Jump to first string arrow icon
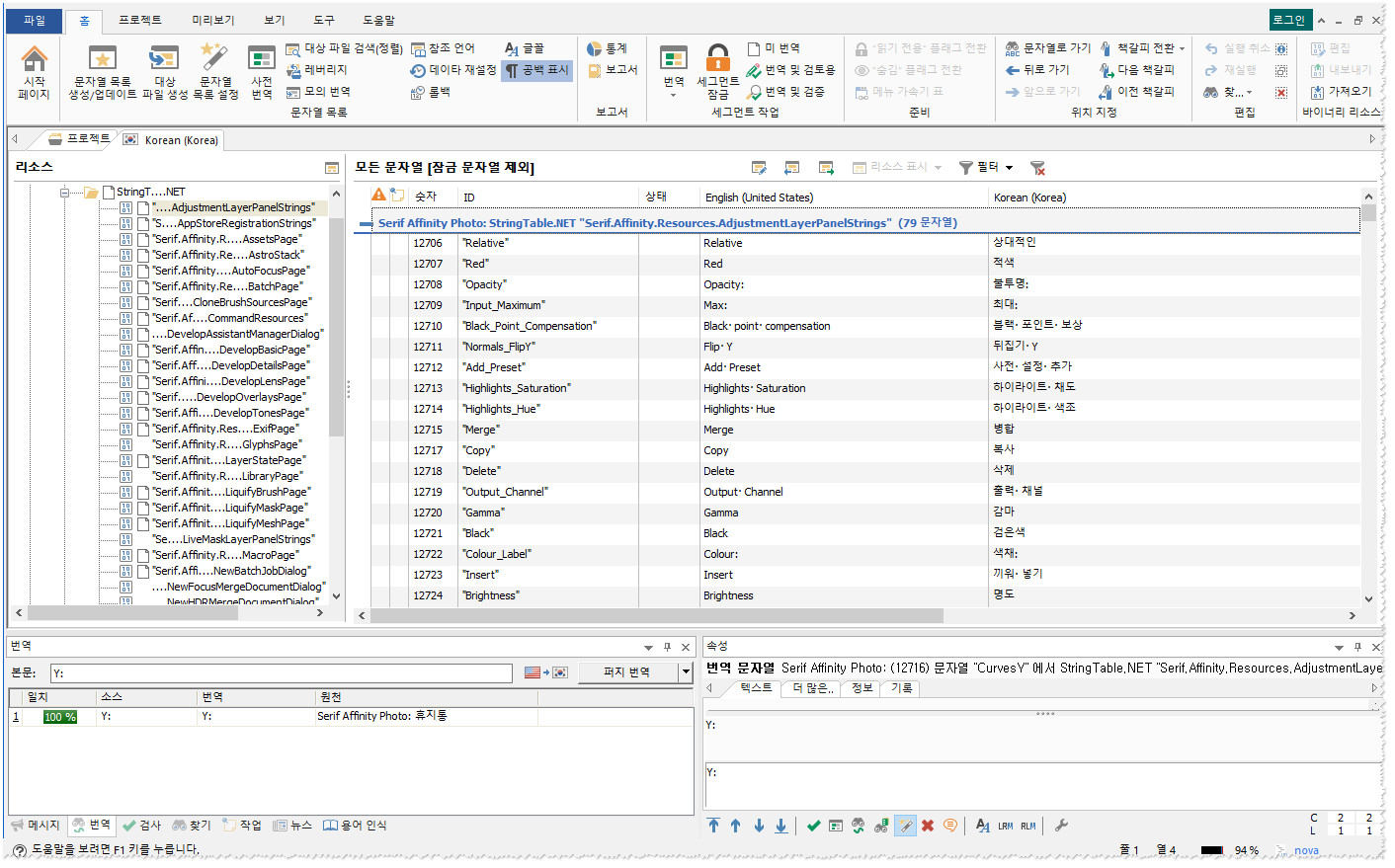This screenshot has width=1395, height=868. (713, 826)
